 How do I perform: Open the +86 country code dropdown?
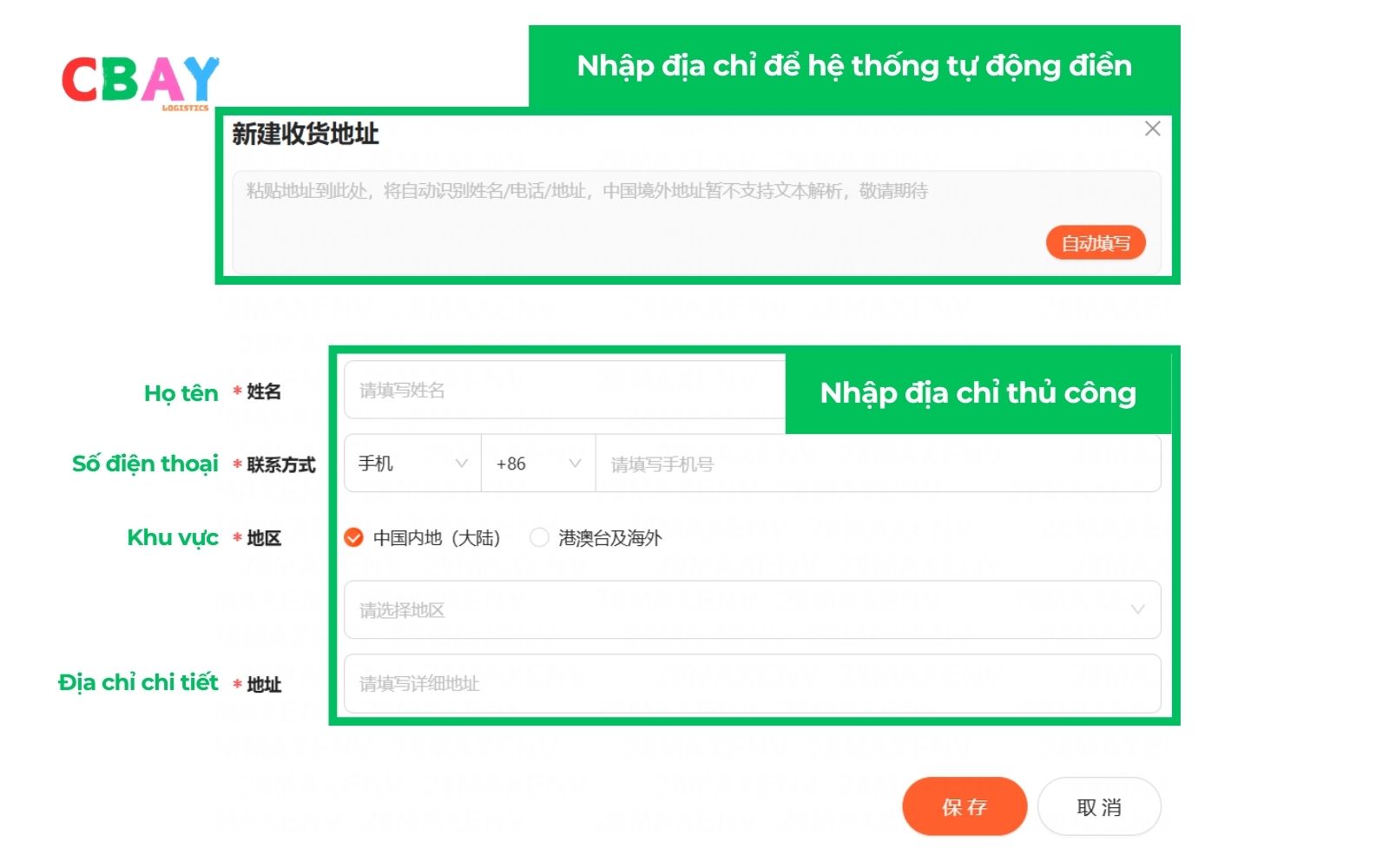tap(538, 464)
